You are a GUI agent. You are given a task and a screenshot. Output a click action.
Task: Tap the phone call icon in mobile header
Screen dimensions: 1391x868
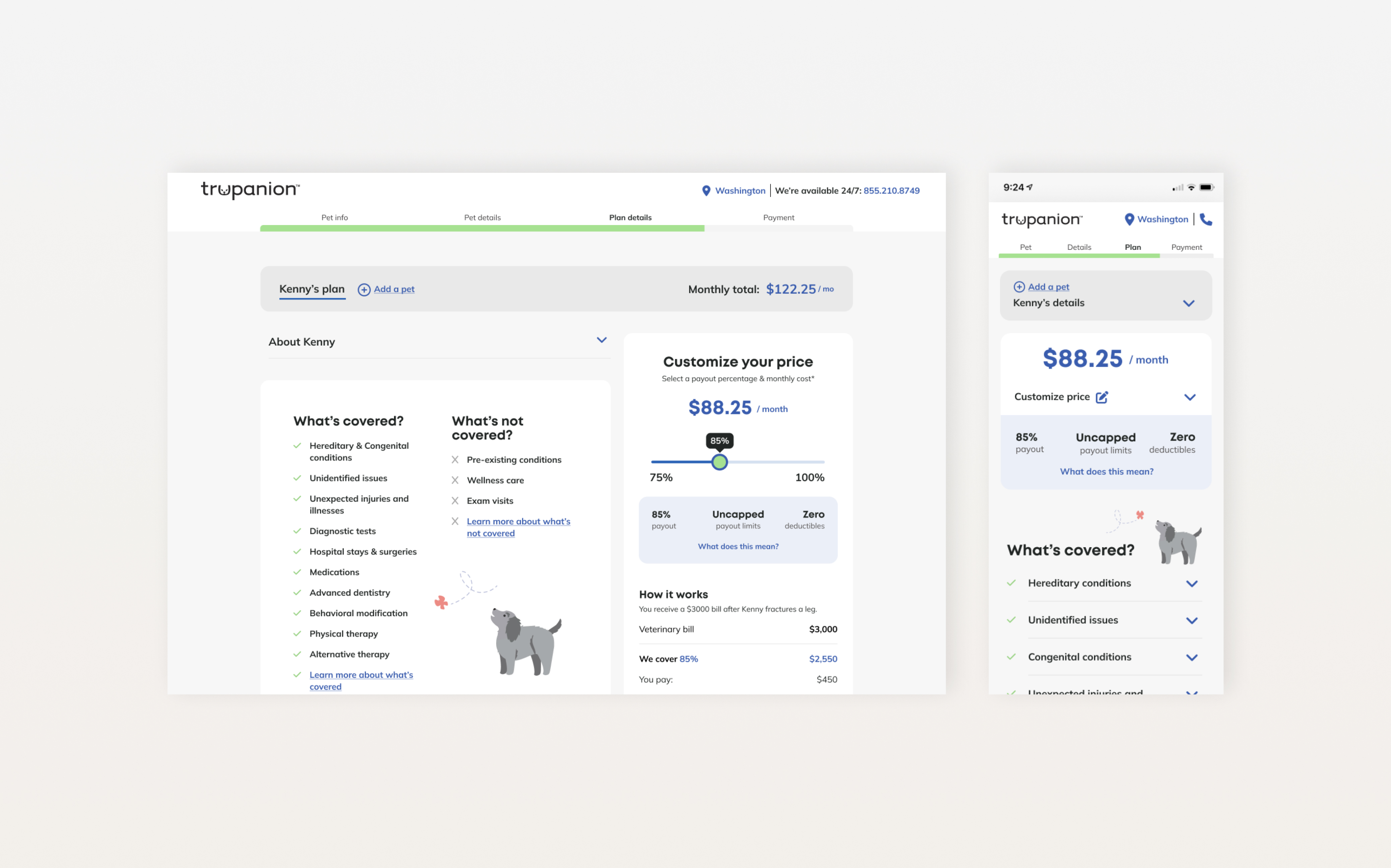click(x=1206, y=219)
